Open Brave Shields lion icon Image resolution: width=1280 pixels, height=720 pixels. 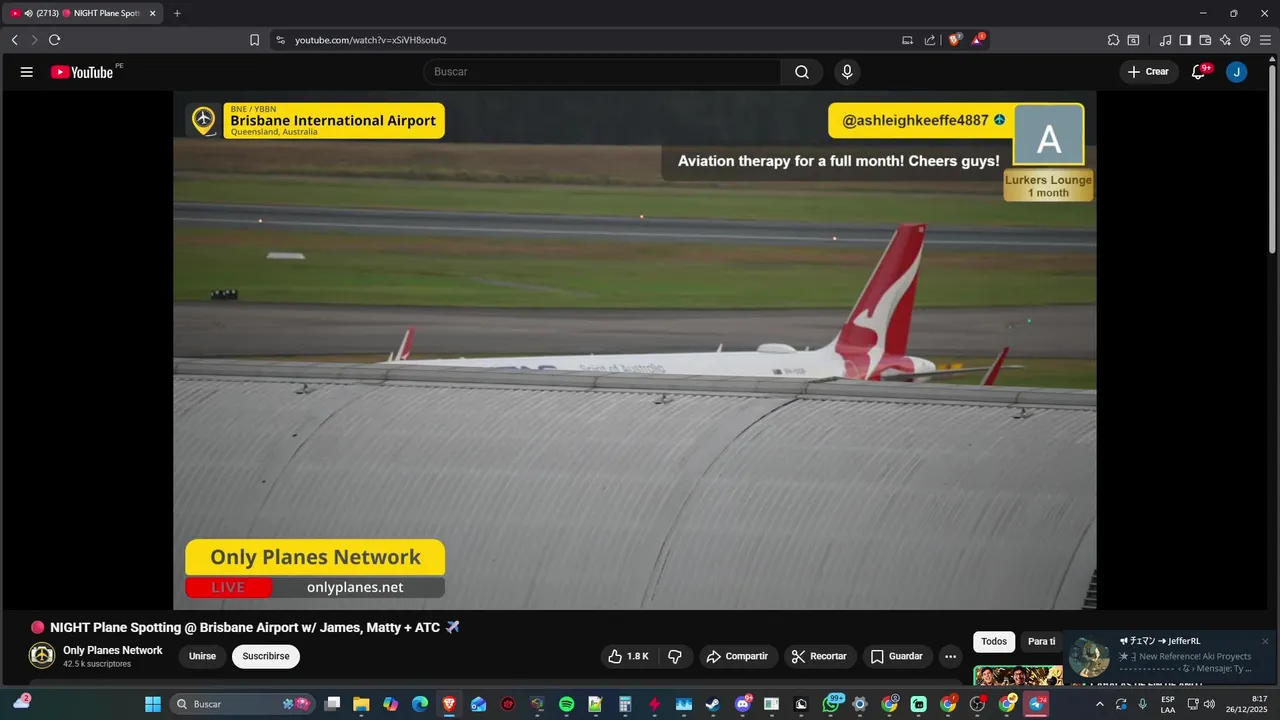[955, 40]
